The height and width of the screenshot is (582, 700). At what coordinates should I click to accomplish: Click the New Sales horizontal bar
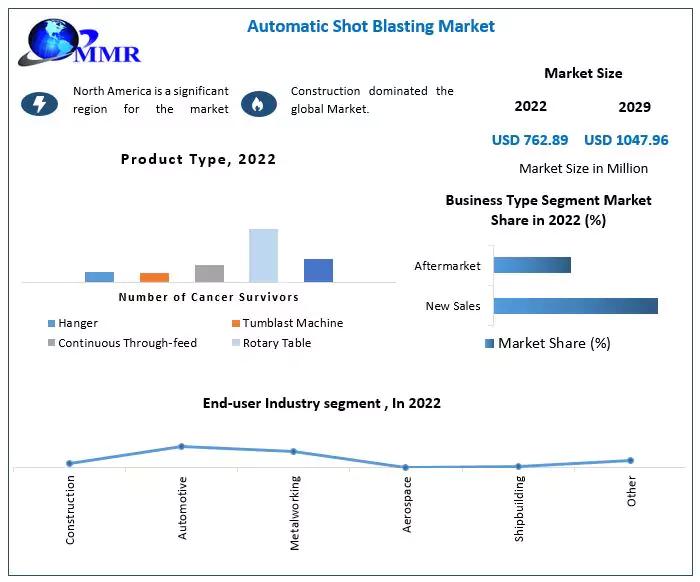[x=576, y=306]
